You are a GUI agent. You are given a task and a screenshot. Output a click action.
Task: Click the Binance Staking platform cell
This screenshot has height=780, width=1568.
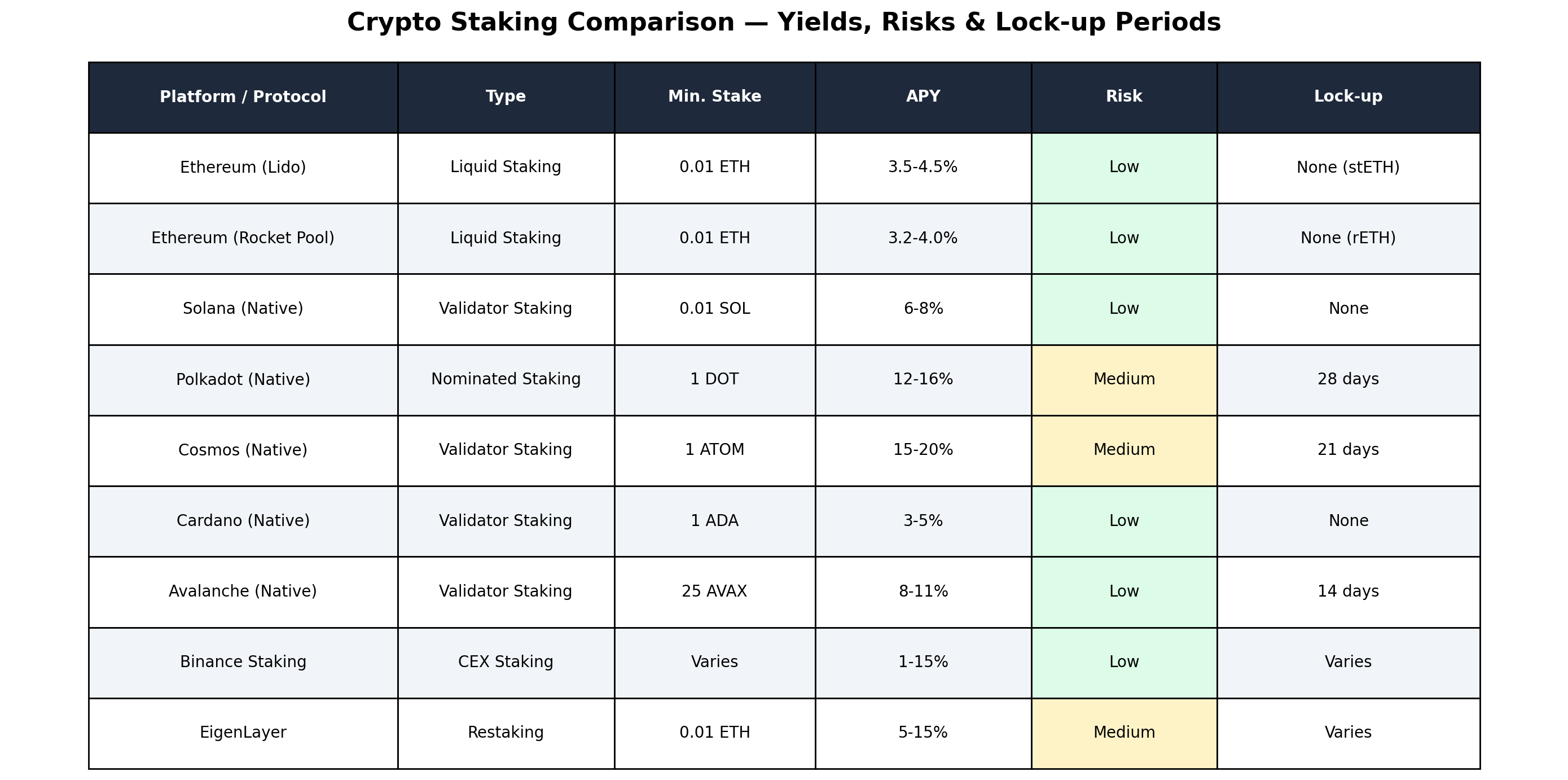click(243, 663)
